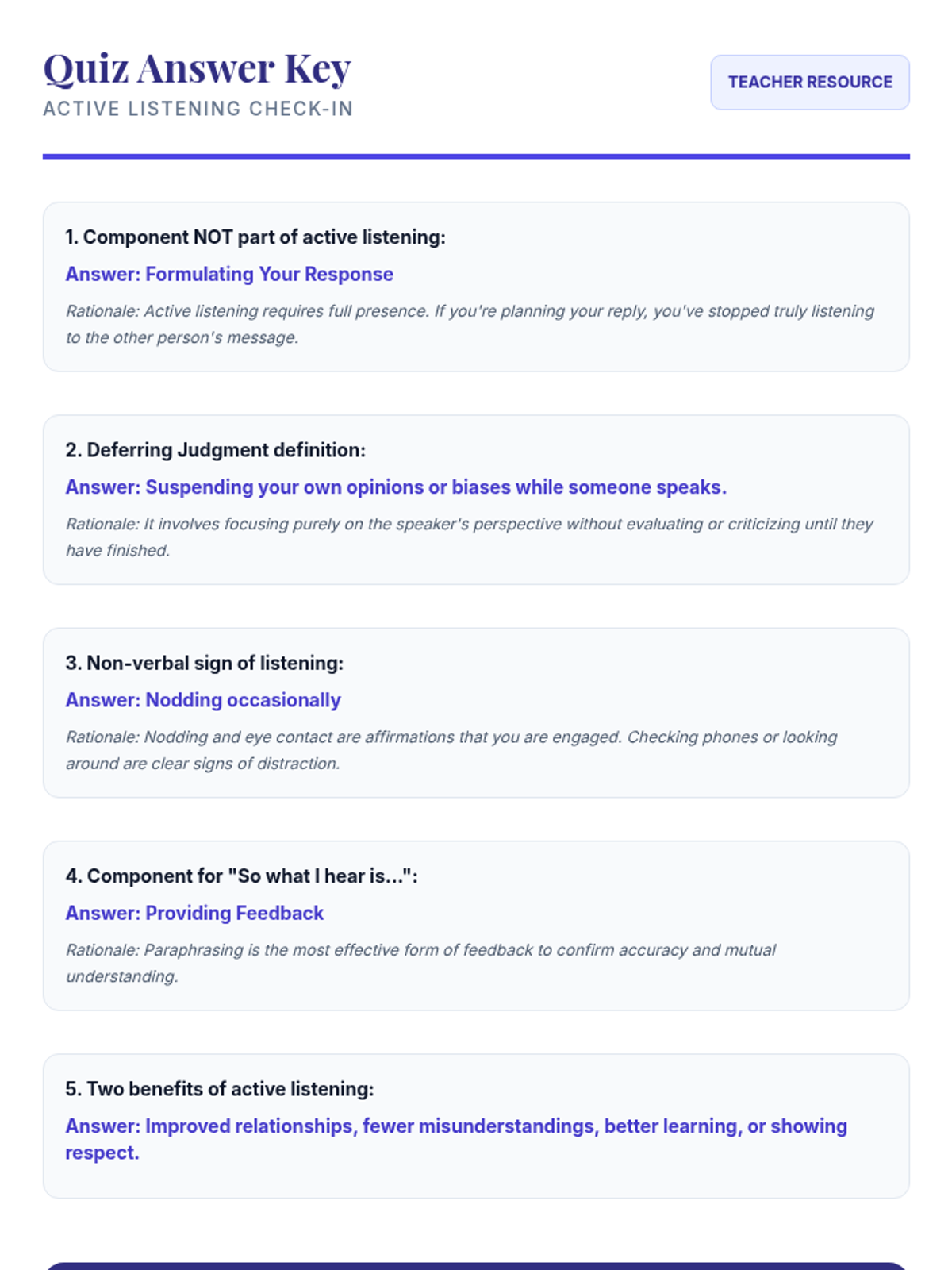The height and width of the screenshot is (1270, 952).
Task: Click the Deferring Judgment definition heading
Action: [x=216, y=450]
